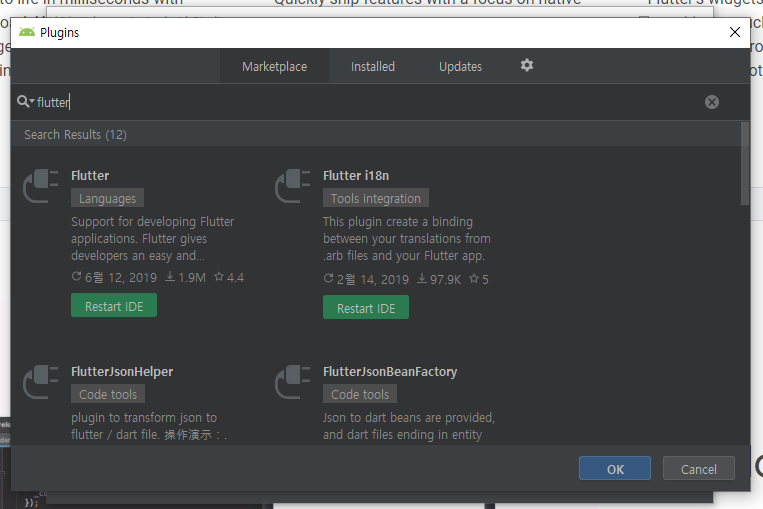Image resolution: width=763 pixels, height=509 pixels.
Task: Click the FlutterJsonBeanFactory description text
Action: tap(409, 426)
